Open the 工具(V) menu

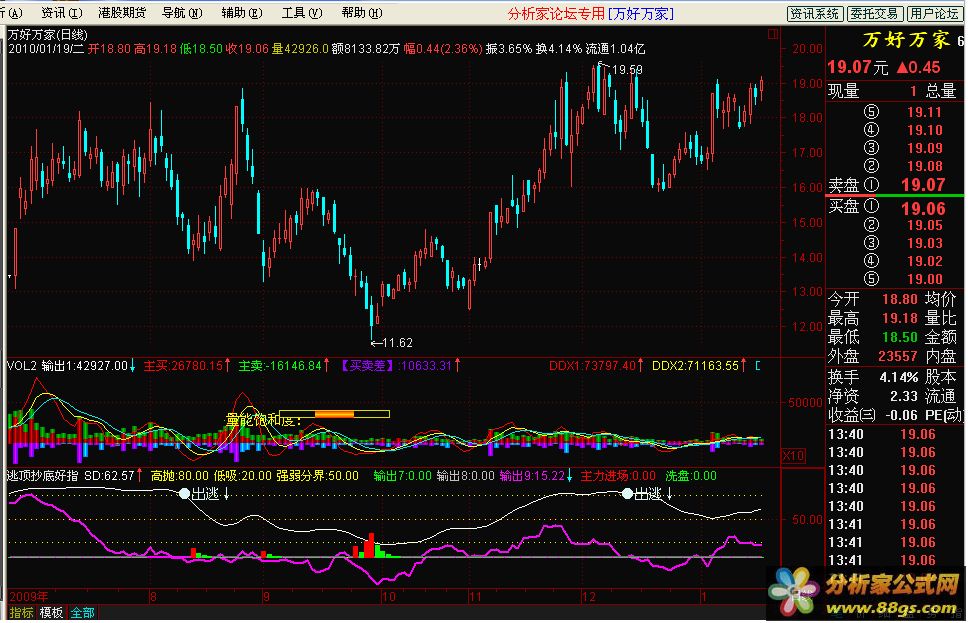[302, 13]
